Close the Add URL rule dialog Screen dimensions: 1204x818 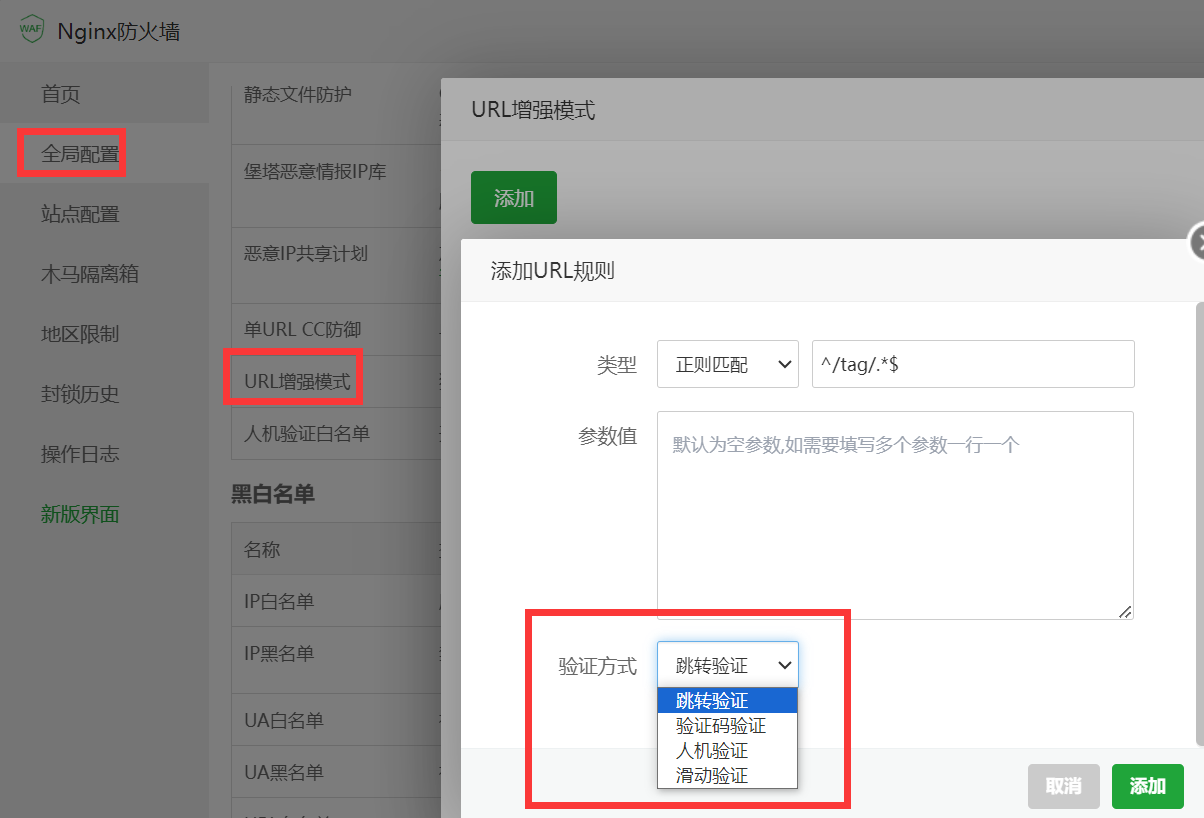[x=1196, y=241]
